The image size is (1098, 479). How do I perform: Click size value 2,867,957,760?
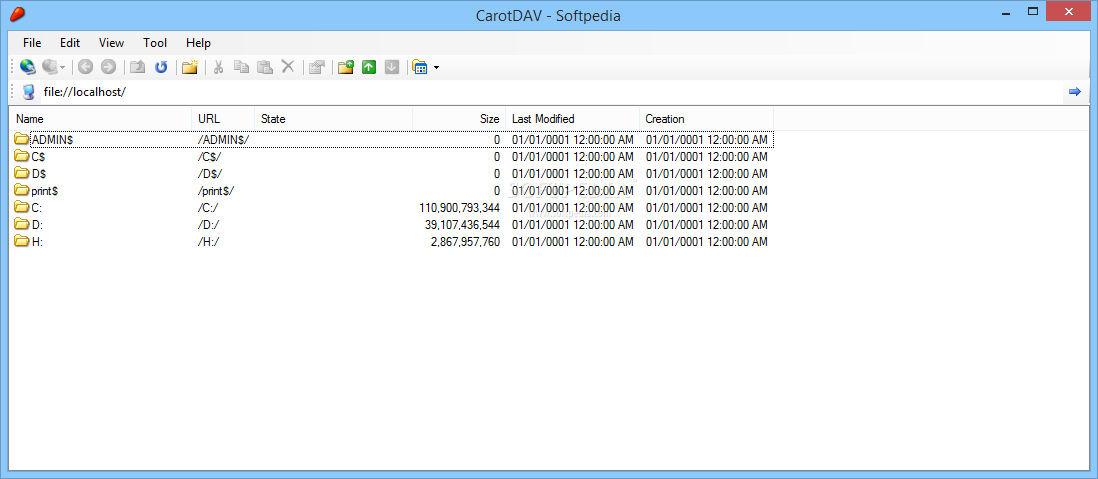coord(466,242)
